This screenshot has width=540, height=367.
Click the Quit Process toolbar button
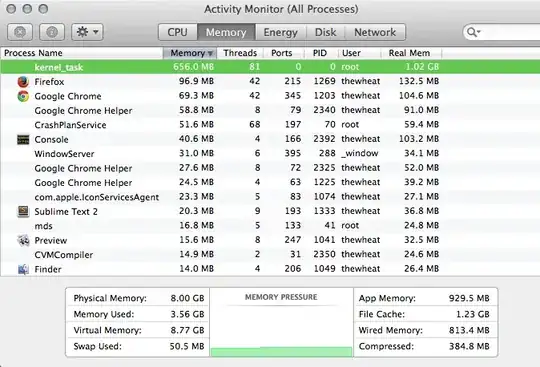point(20,32)
